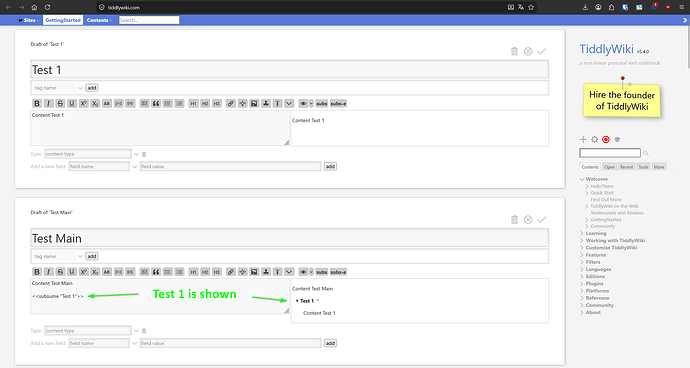Reload the page in the browser
Image resolution: width=690 pixels, height=368 pixels.
tap(48, 7)
